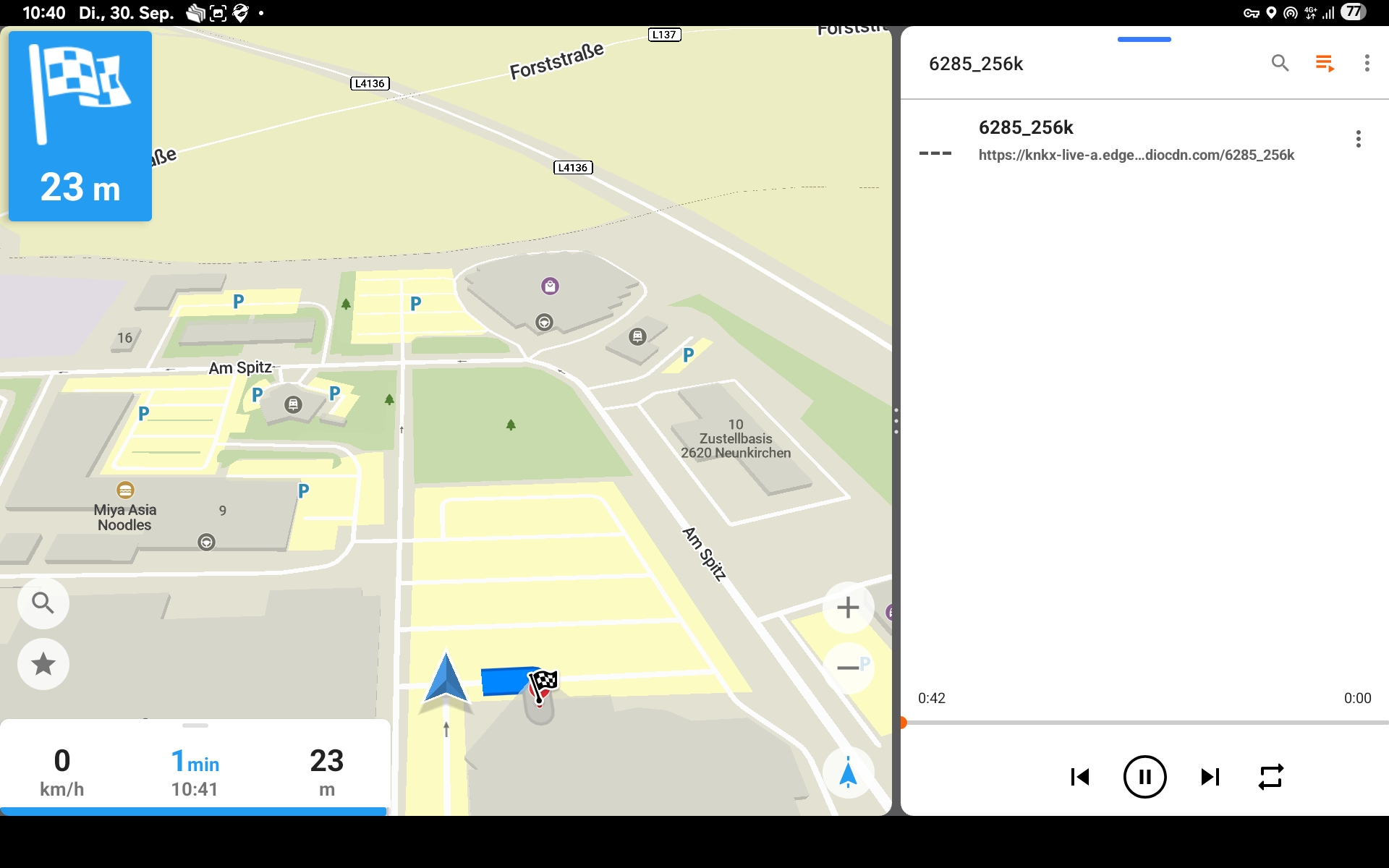The height and width of the screenshot is (868, 1389).
Task: Open player overflow menu in header
Action: 1367,64
